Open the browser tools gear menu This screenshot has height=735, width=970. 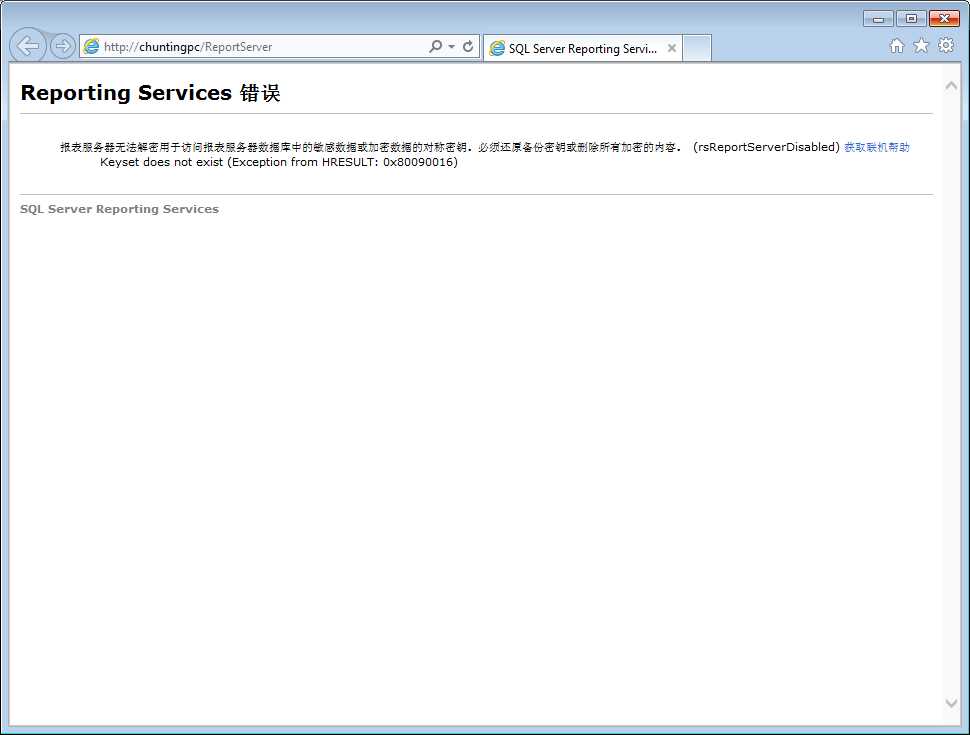[x=946, y=45]
